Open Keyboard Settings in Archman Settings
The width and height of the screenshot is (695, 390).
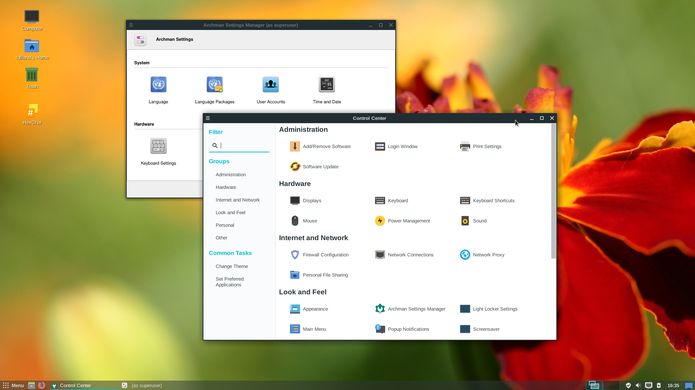[x=158, y=152]
